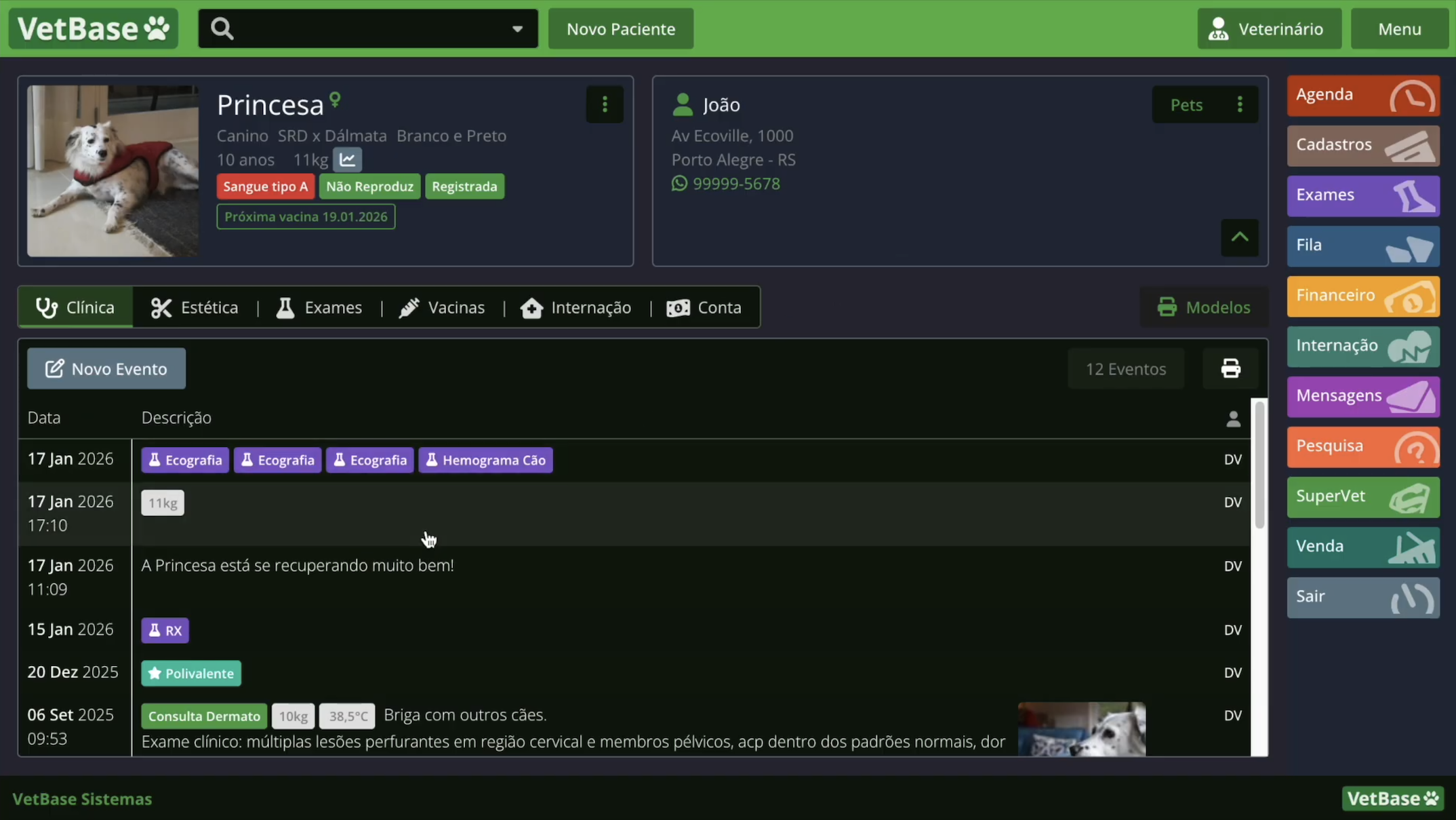Open the Fila module
Viewport: 1456px width, 820px height.
click(x=1362, y=245)
